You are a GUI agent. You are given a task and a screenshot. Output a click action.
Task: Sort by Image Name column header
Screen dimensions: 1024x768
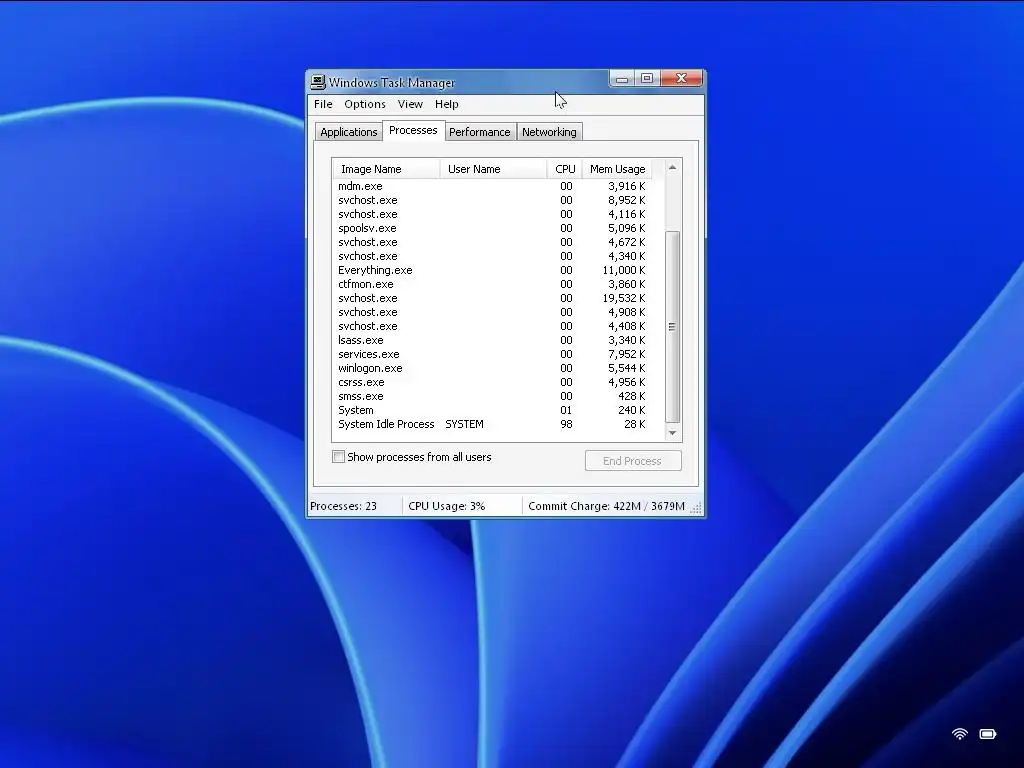(x=387, y=169)
